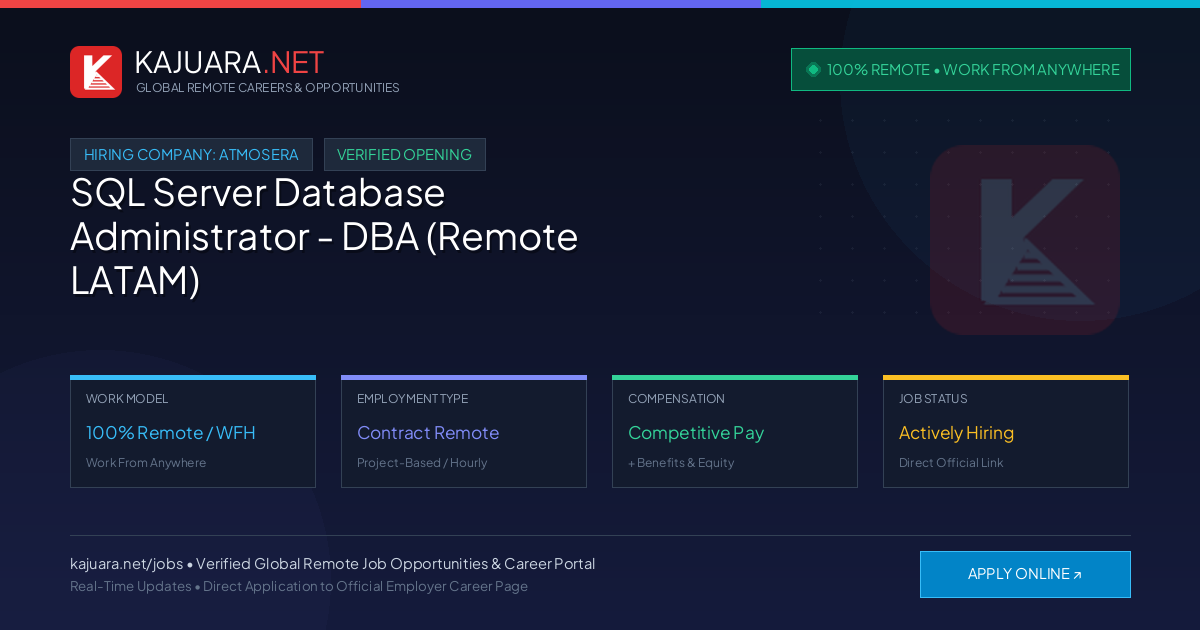Click the Apply Online button

[x=1025, y=574]
